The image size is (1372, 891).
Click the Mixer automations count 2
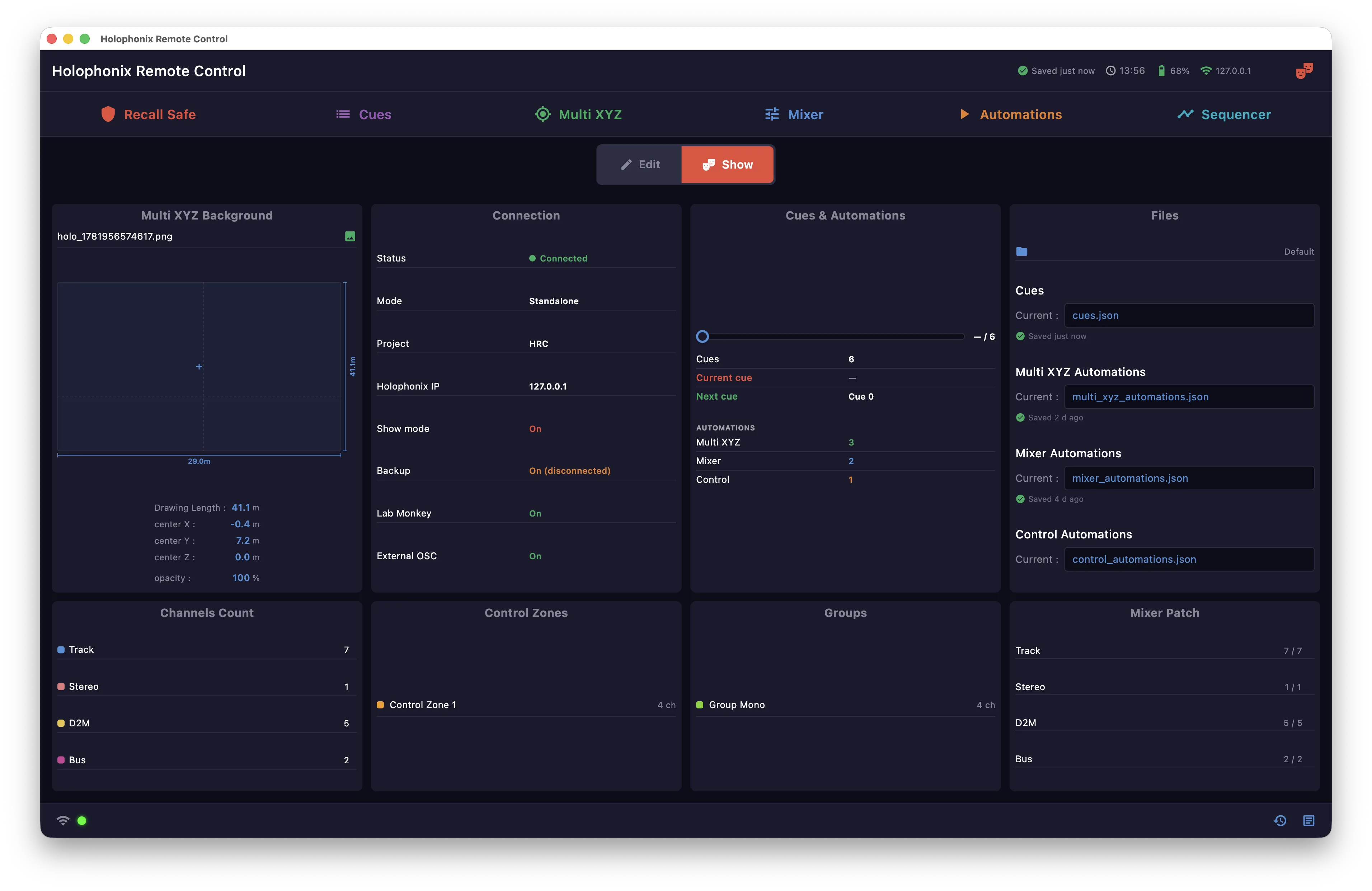(851, 461)
